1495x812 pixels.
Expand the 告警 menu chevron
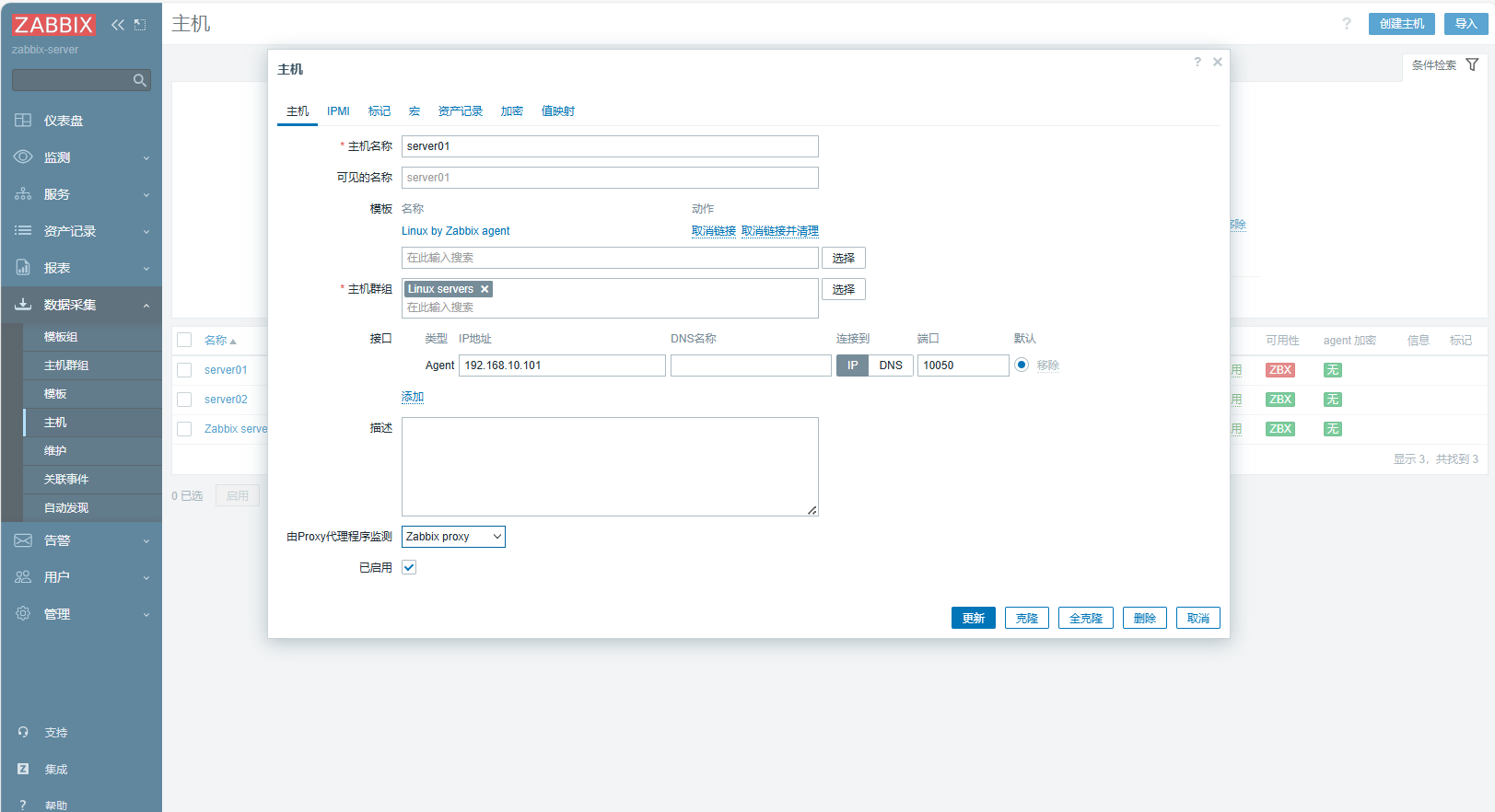click(x=146, y=541)
